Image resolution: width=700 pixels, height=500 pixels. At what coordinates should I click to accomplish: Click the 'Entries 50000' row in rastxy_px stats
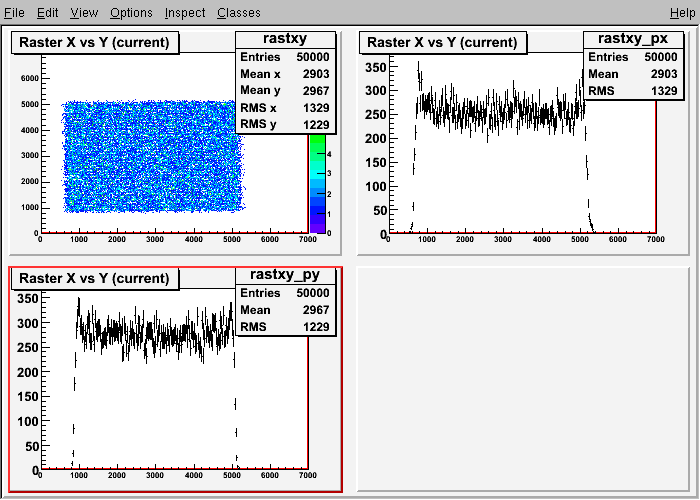(x=633, y=57)
